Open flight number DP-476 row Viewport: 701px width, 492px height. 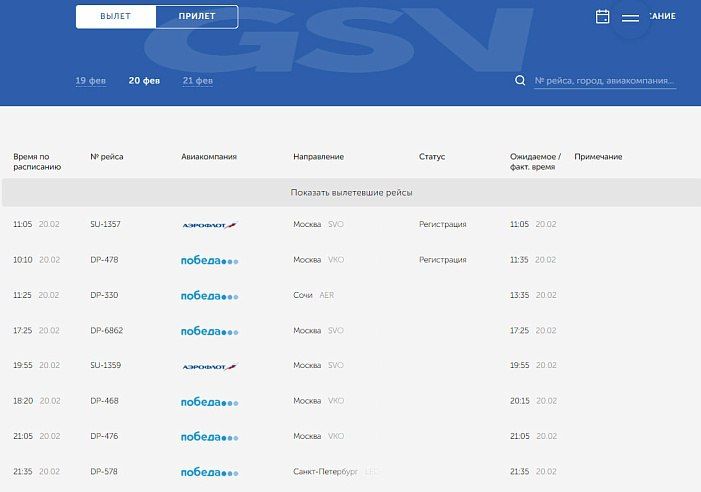(x=104, y=436)
